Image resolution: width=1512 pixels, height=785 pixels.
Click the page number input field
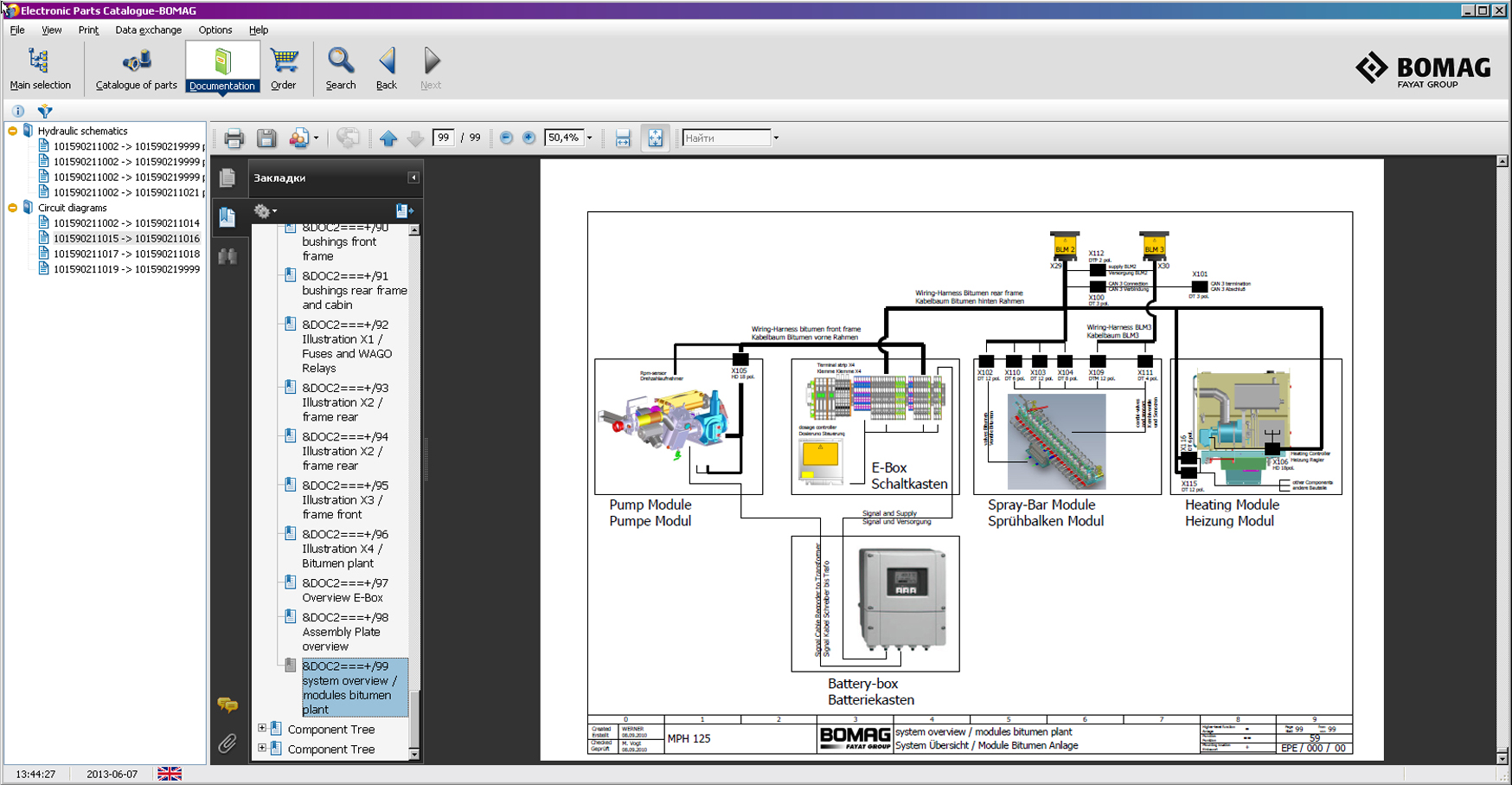click(443, 138)
